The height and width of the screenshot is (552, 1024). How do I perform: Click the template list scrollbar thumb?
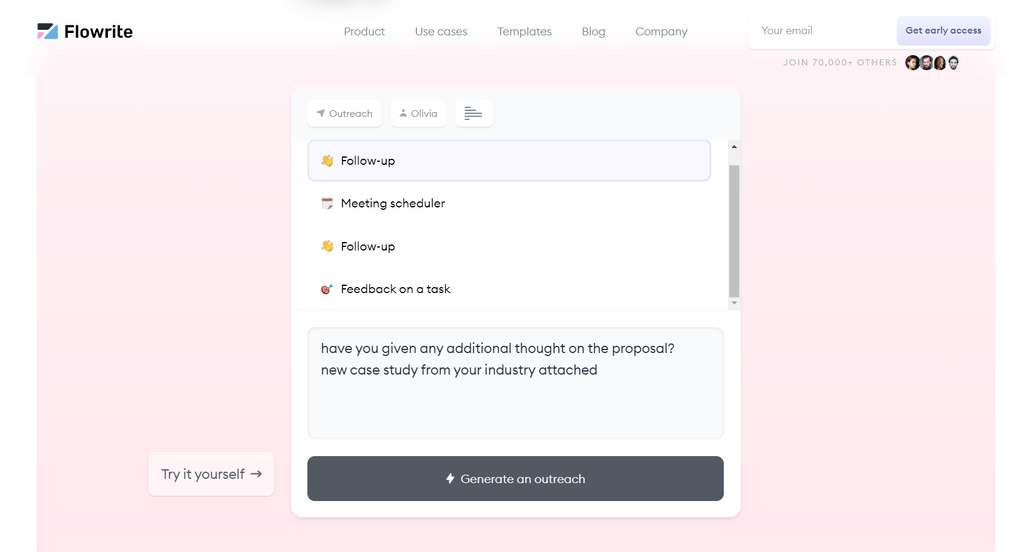click(734, 230)
